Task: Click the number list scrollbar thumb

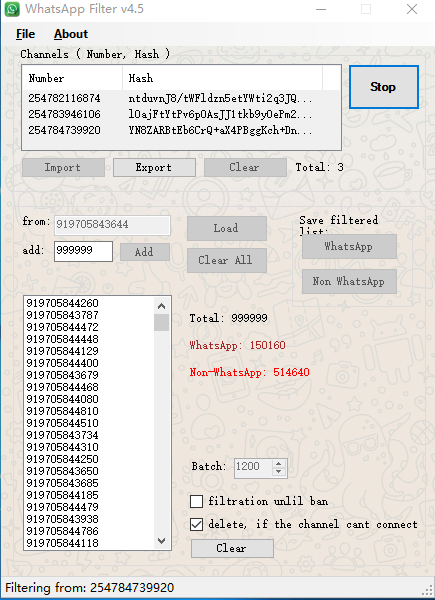Action: [x=161, y=323]
